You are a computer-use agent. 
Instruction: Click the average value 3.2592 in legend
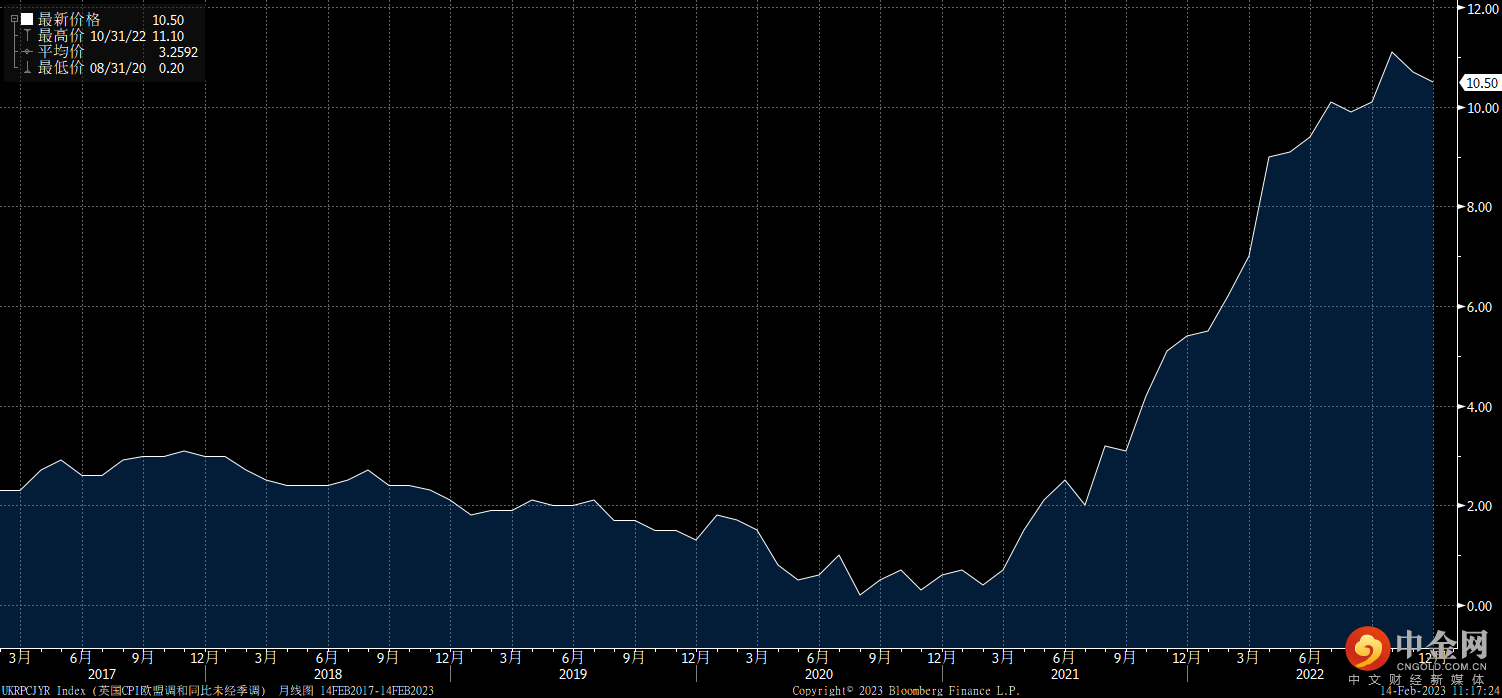[178, 52]
